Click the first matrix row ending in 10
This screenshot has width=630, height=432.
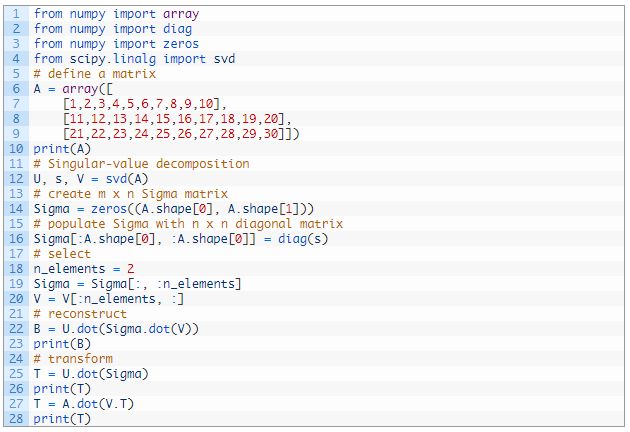[x=145, y=104]
